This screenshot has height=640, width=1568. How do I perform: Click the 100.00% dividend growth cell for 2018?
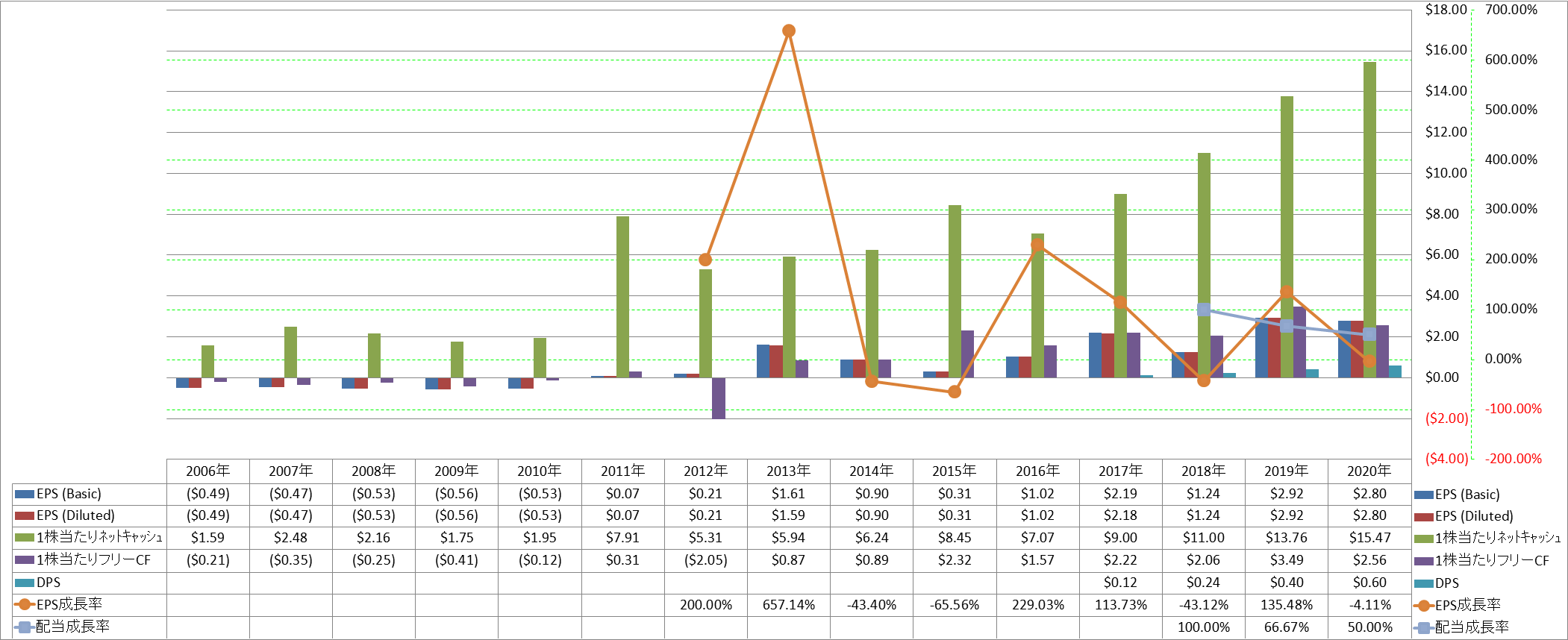pos(1204,627)
